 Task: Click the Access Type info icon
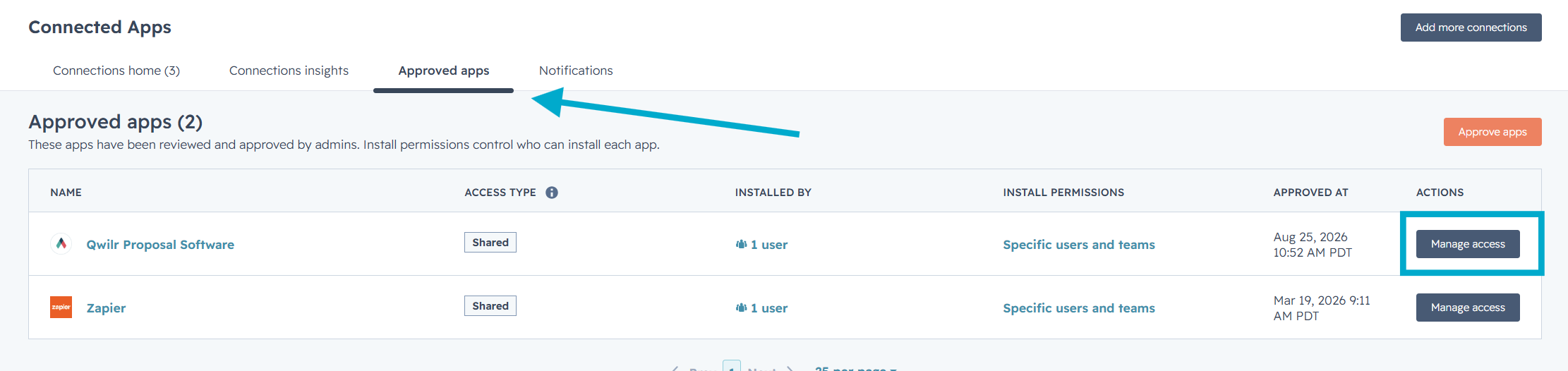552,193
